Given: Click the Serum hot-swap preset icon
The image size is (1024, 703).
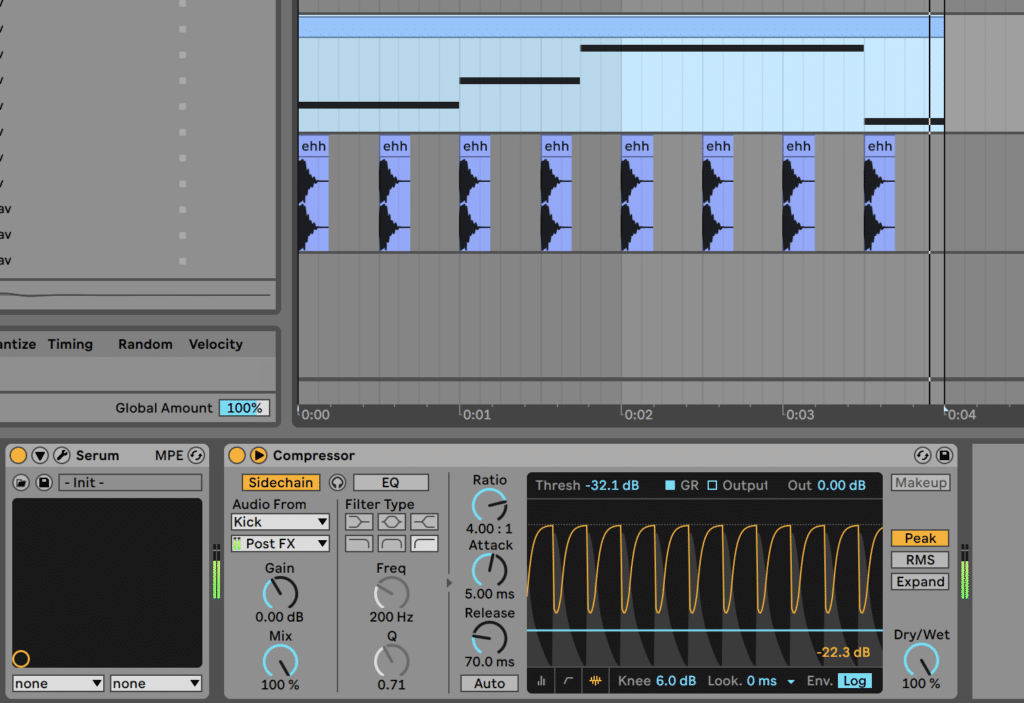Looking at the screenshot, I should (195, 456).
